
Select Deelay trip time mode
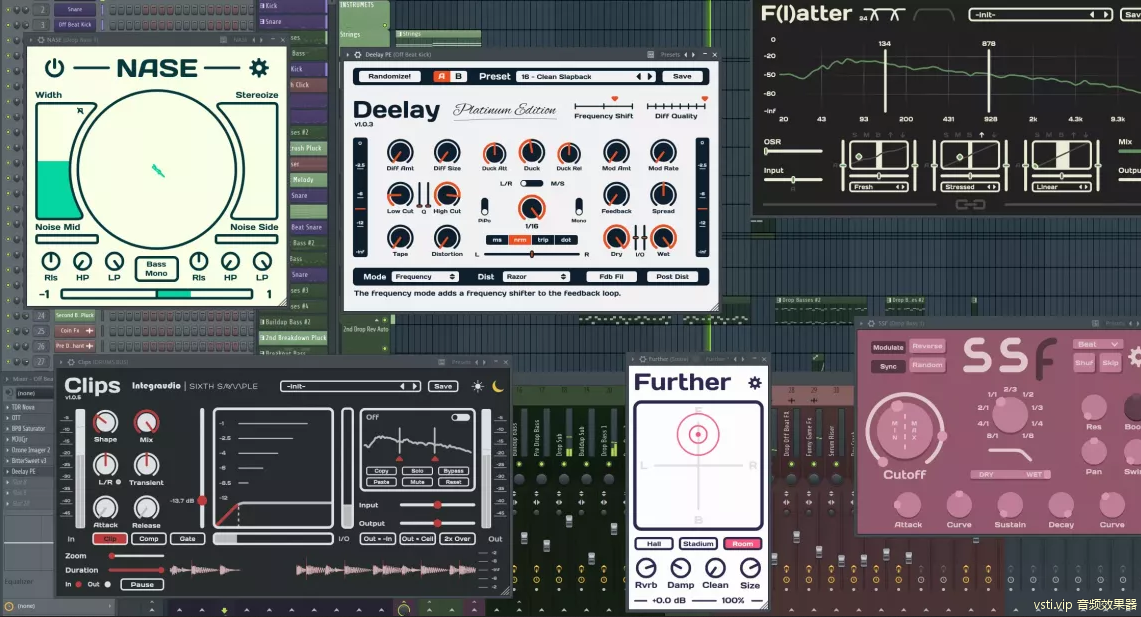coord(543,240)
